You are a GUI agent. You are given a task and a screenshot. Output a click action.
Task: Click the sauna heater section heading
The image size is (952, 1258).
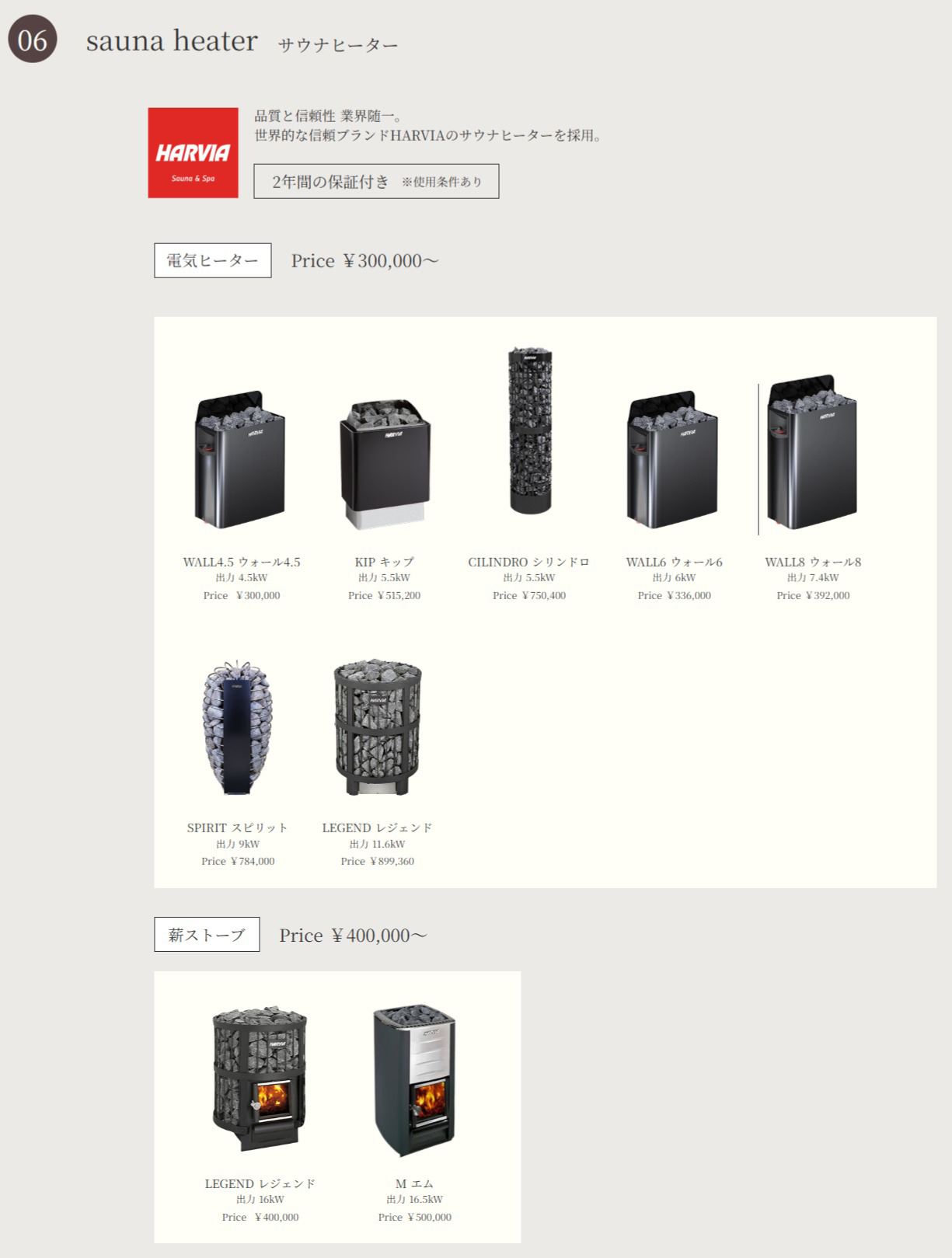172,40
